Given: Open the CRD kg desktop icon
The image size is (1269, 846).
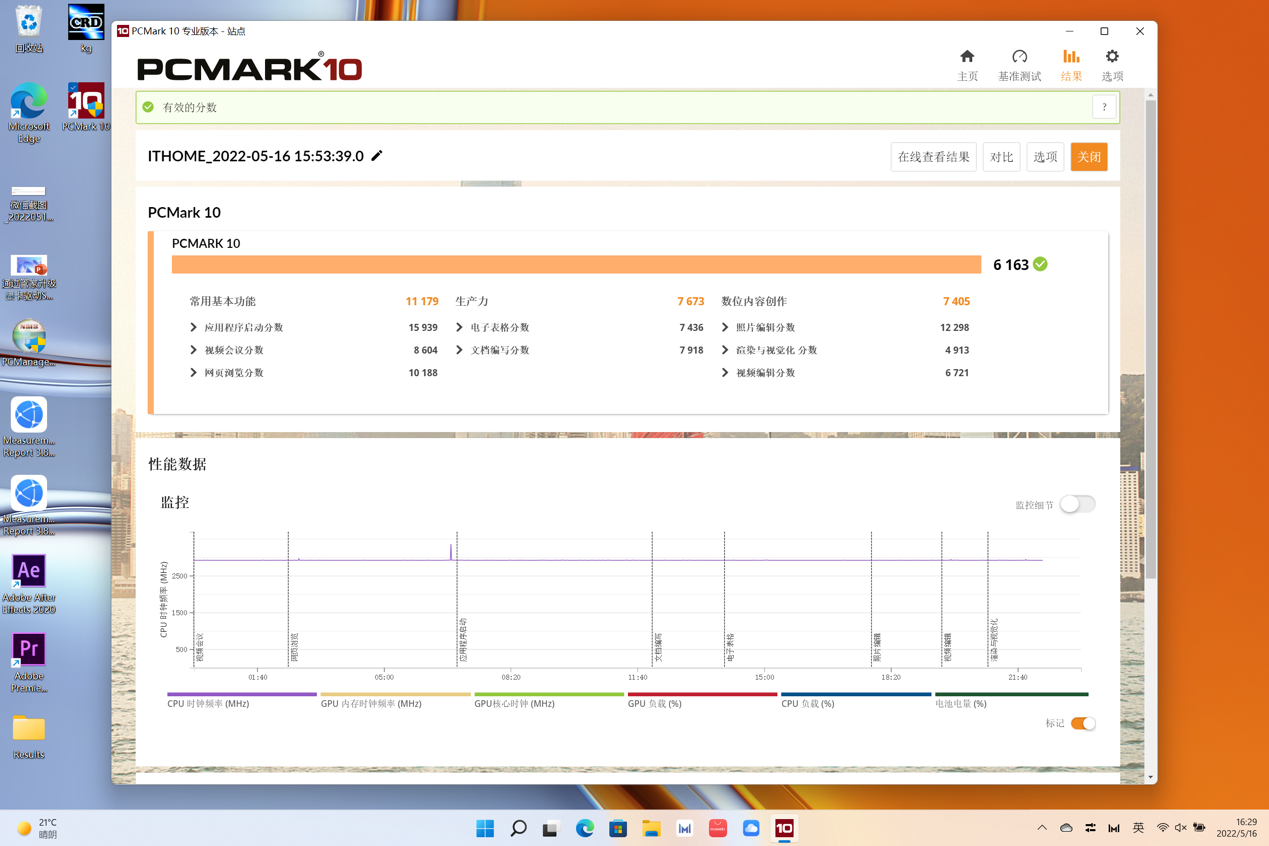Looking at the screenshot, I should [86, 29].
